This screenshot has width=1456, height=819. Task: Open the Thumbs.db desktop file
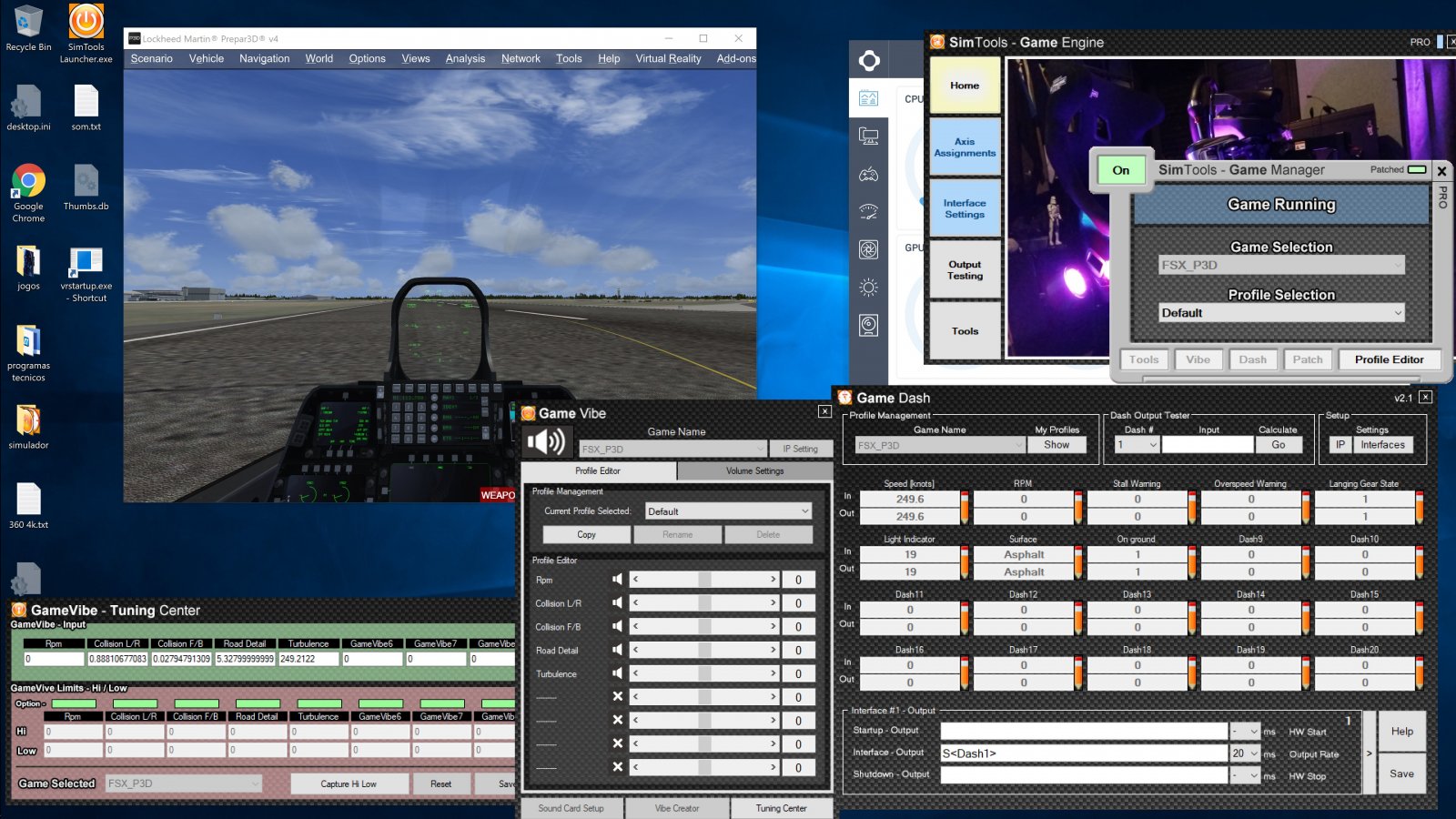click(x=86, y=187)
